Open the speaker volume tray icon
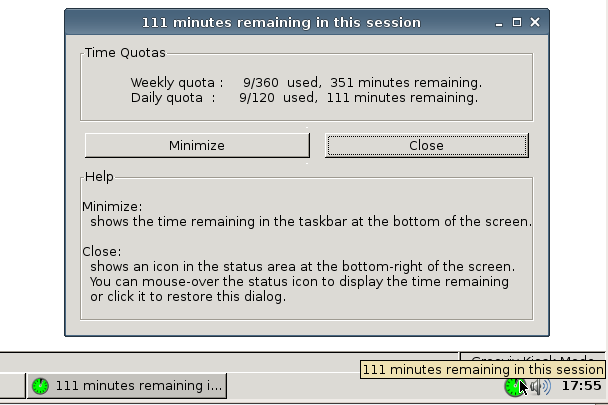Screen dimensions: 608x405 [x=541, y=386]
